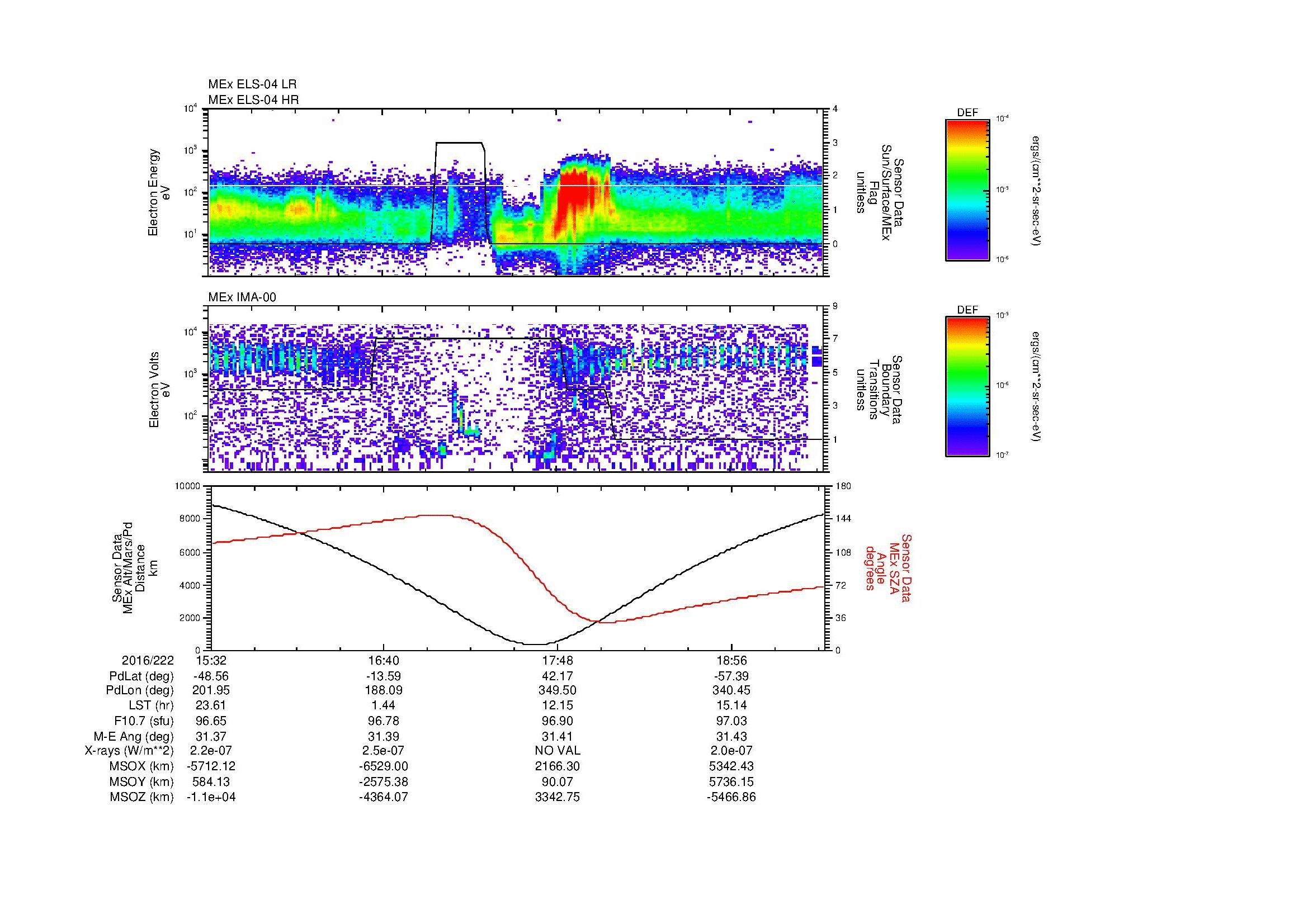Click the time tick label '18:56'

point(731,660)
